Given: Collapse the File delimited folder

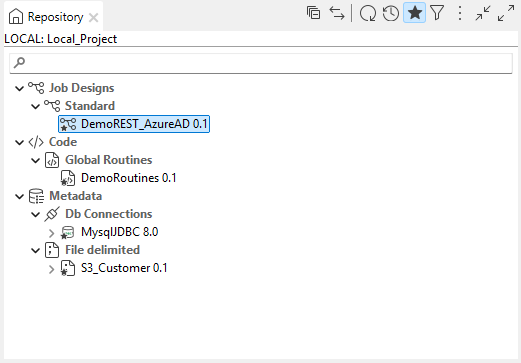Looking at the screenshot, I should [35, 250].
